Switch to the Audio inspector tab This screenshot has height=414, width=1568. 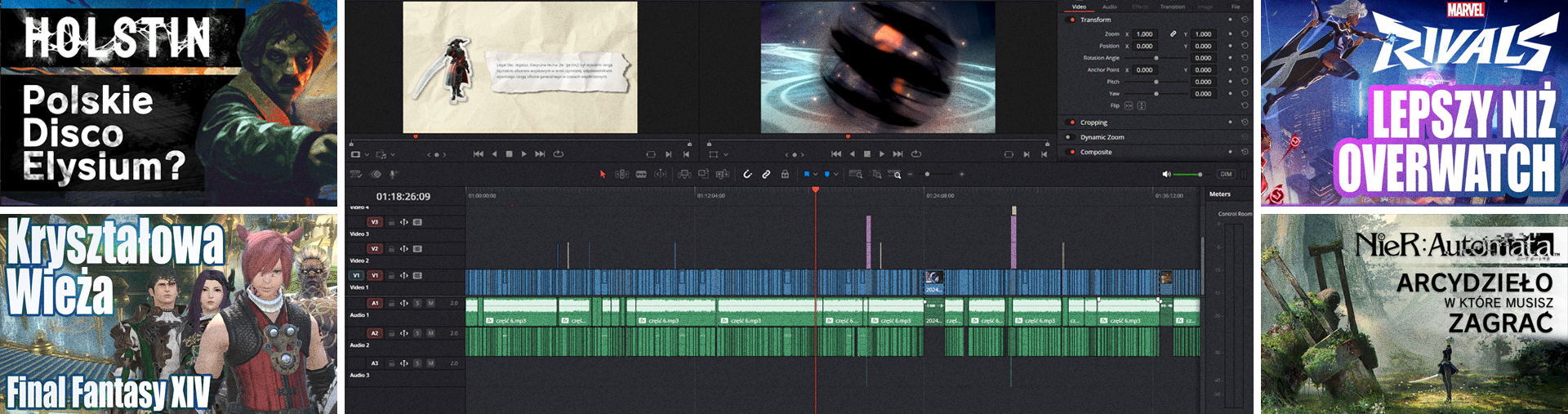point(1110,7)
